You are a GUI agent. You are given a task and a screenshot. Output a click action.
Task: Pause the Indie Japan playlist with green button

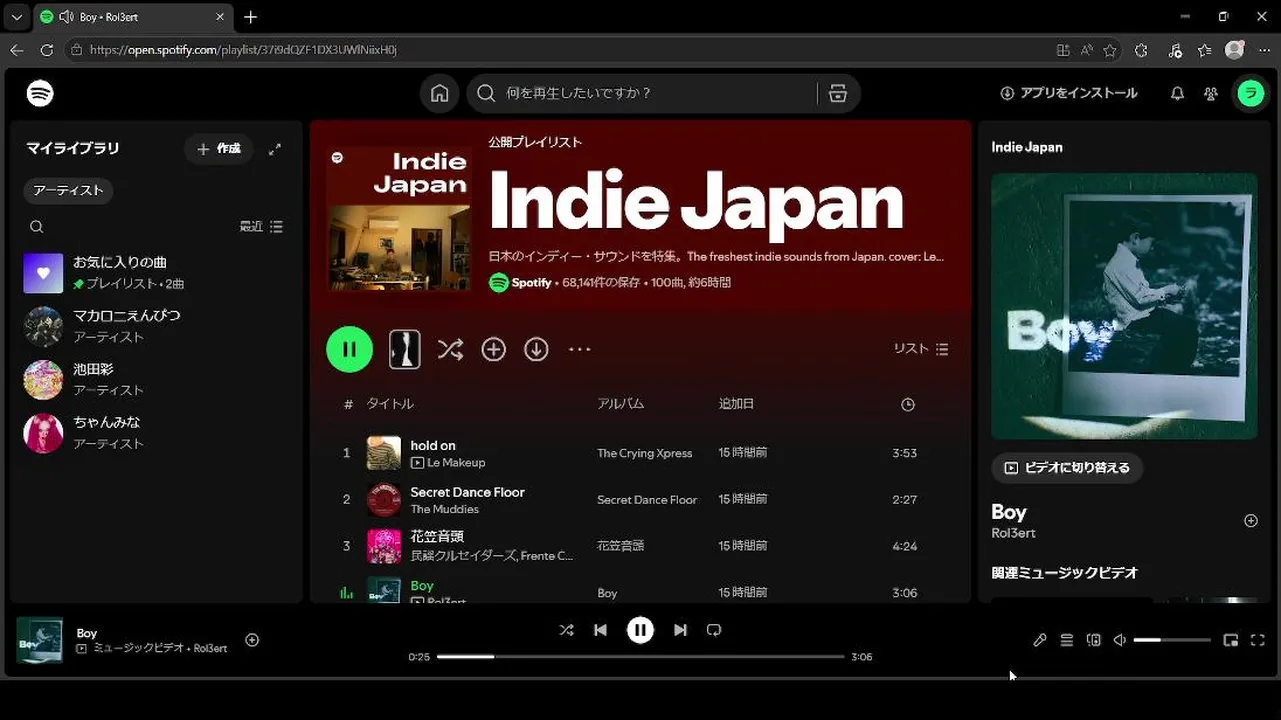(x=350, y=349)
